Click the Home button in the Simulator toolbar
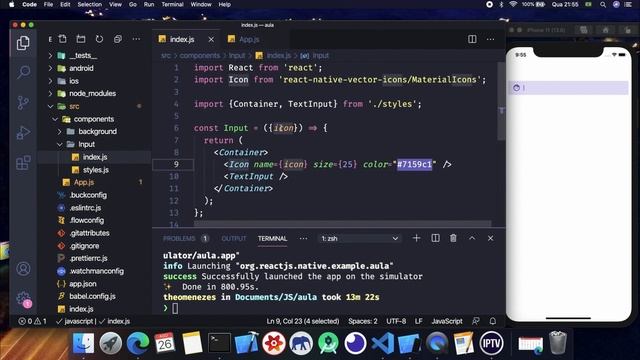The width and height of the screenshot is (640, 360). pos(605,30)
